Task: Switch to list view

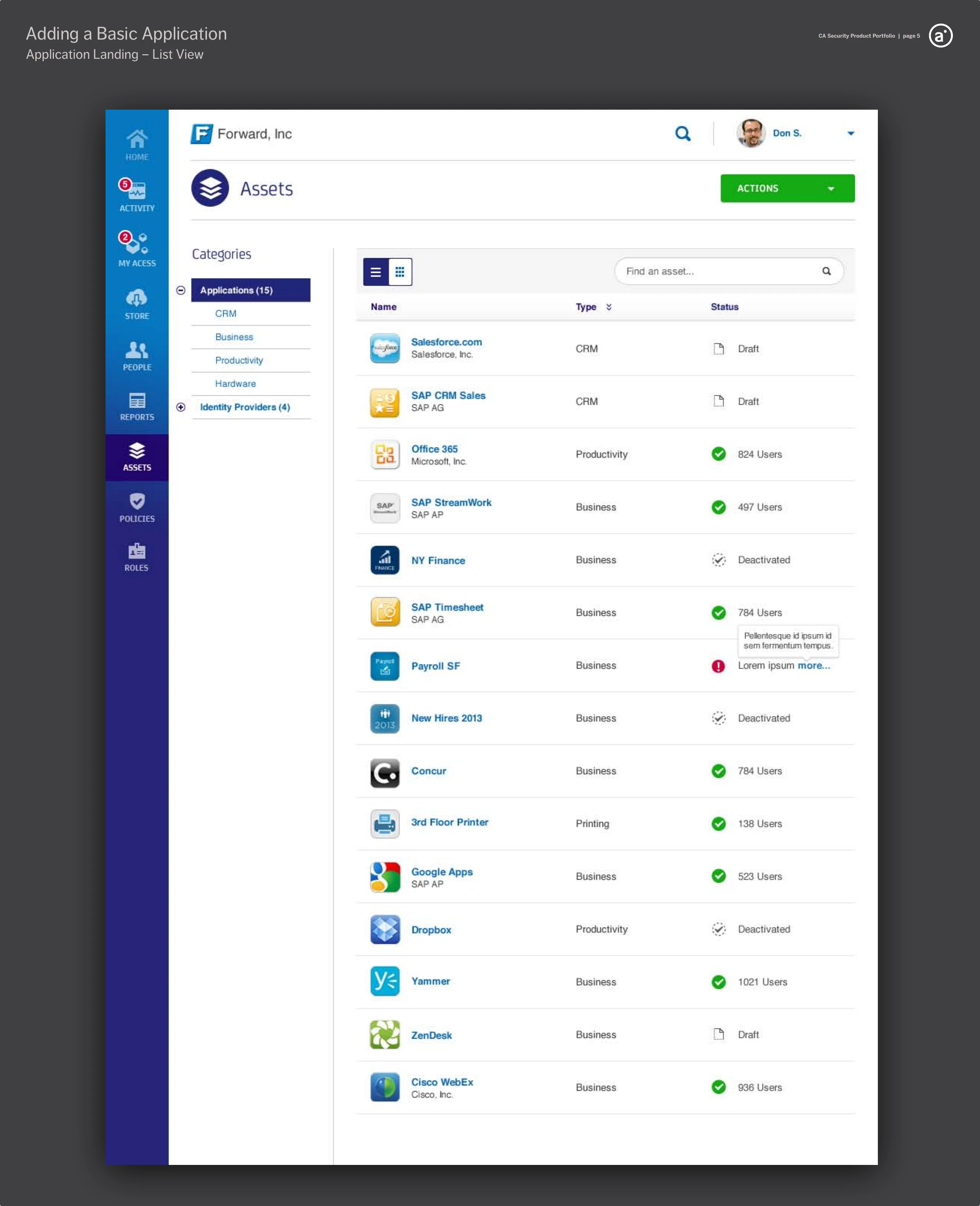Action: click(375, 272)
